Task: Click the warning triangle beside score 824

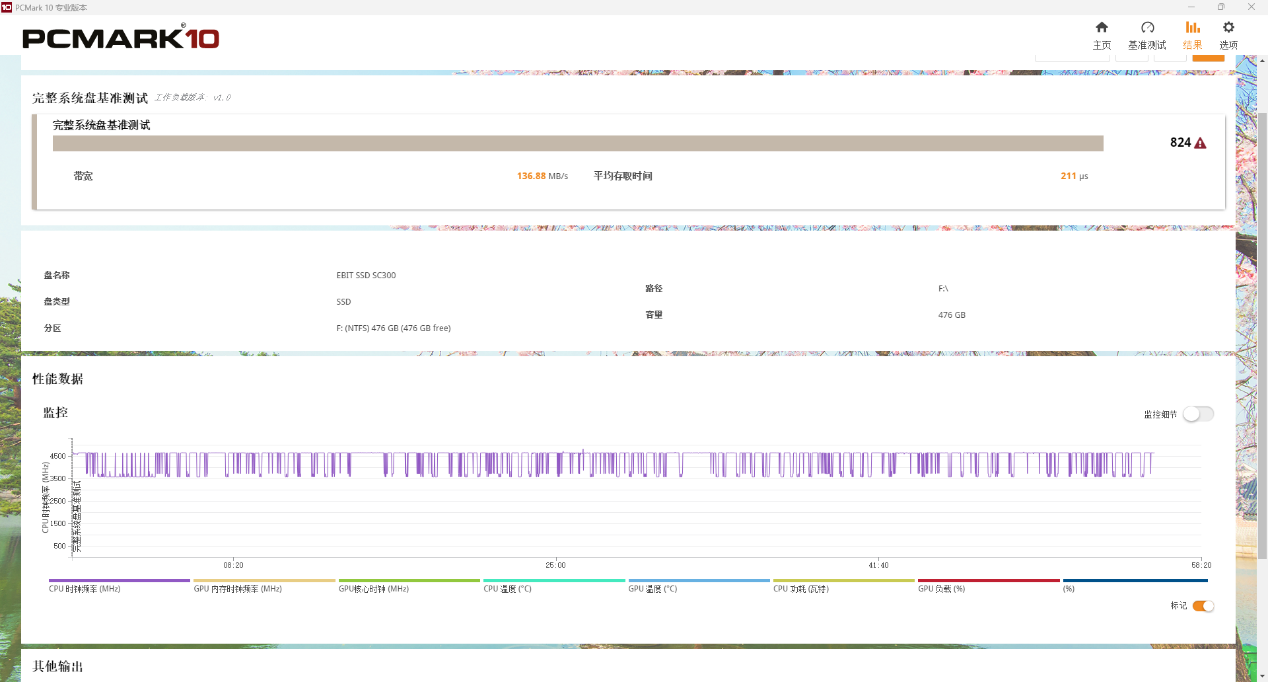Action: (x=1200, y=143)
